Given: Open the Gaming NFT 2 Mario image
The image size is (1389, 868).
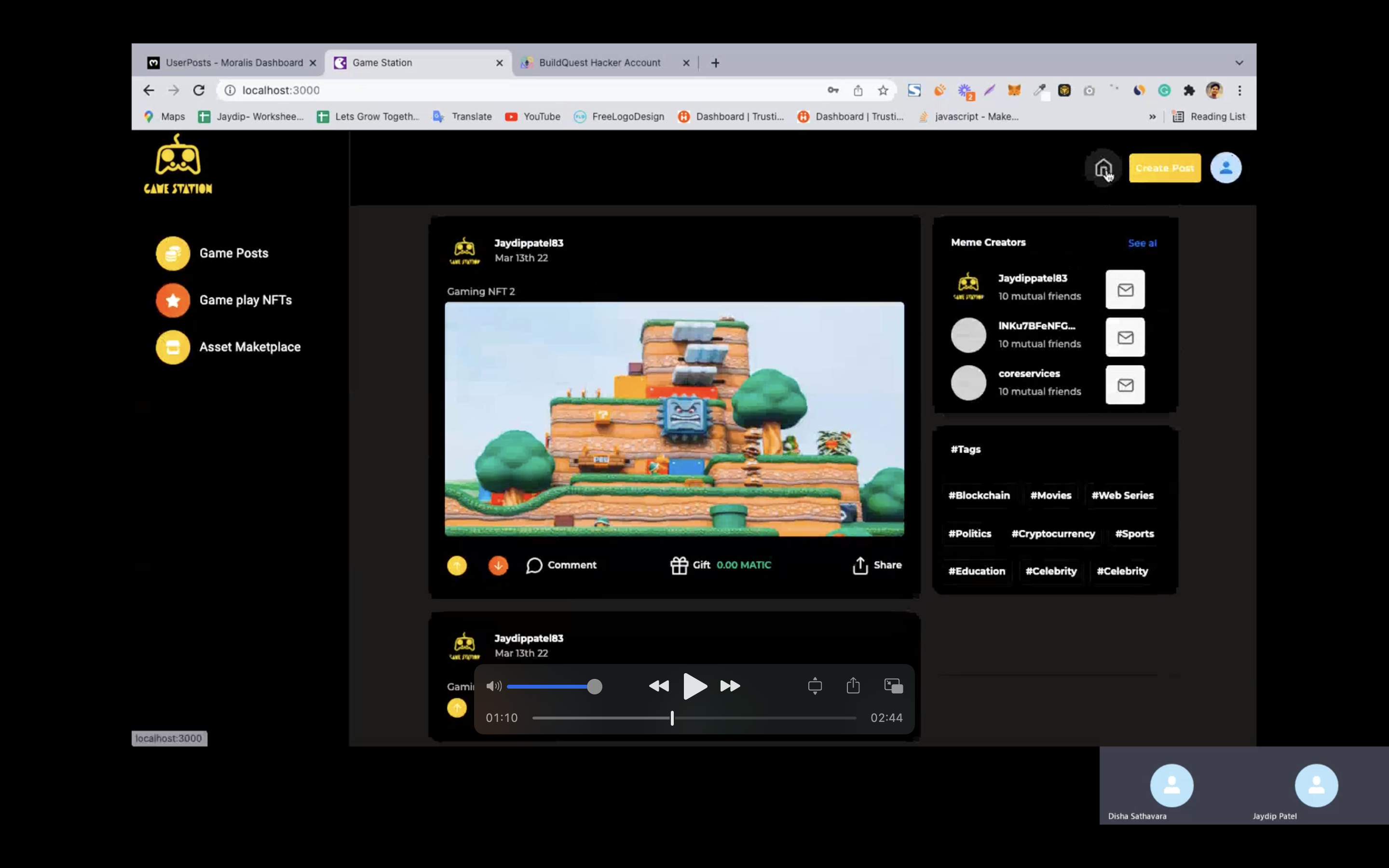Looking at the screenshot, I should tap(674, 419).
